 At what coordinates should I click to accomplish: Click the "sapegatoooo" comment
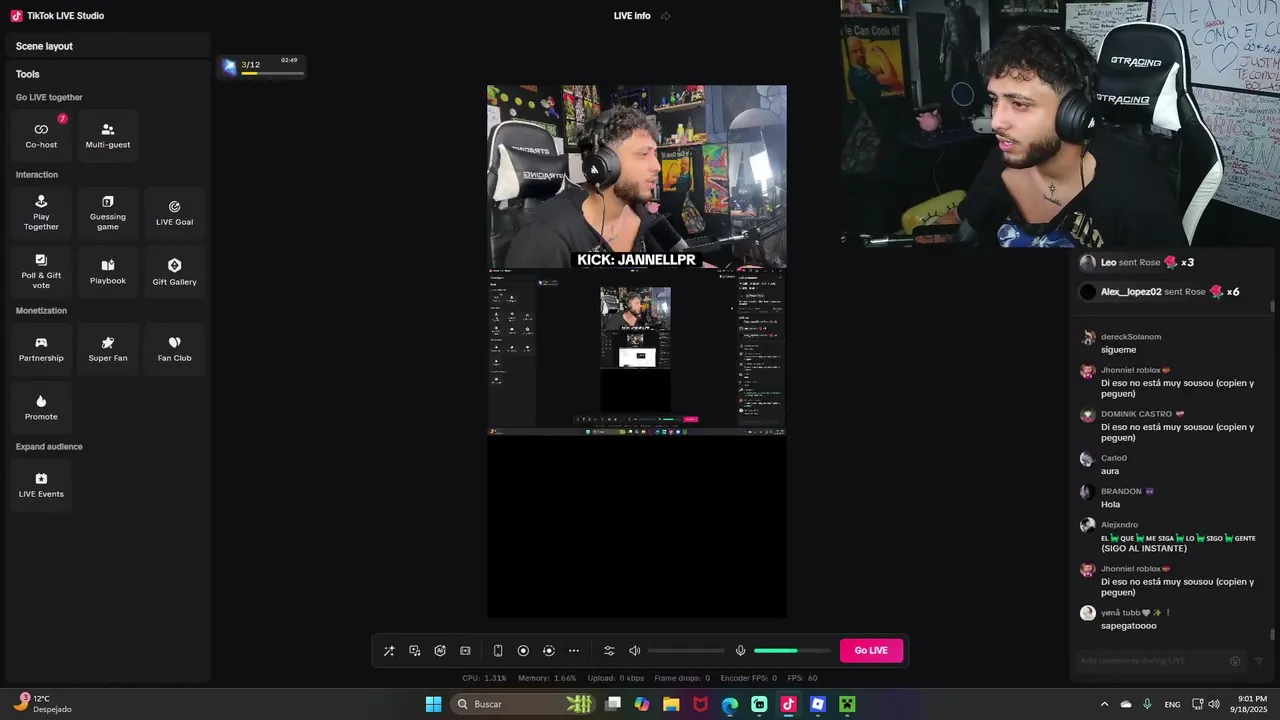(x=1129, y=626)
